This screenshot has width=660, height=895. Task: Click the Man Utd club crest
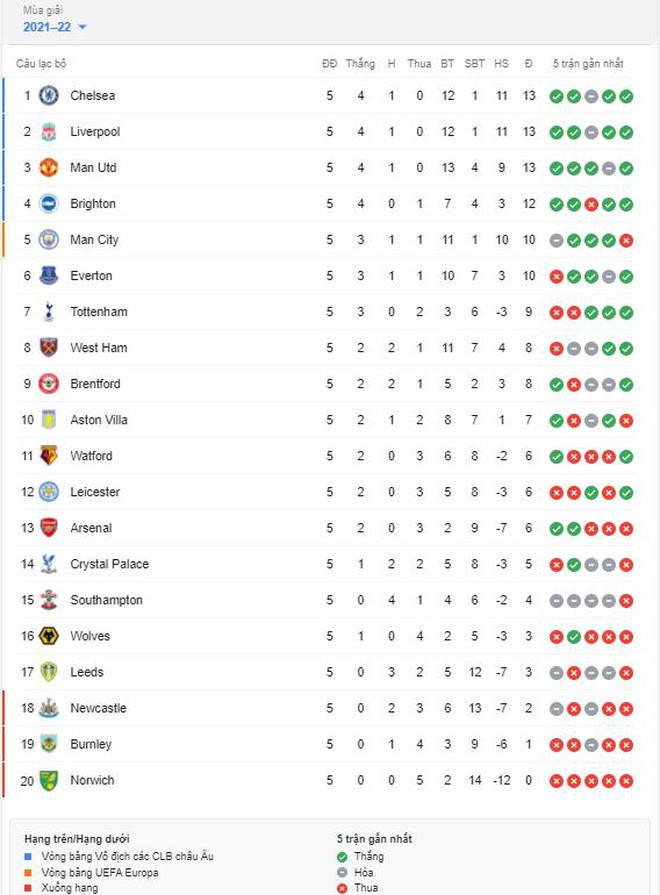48,168
